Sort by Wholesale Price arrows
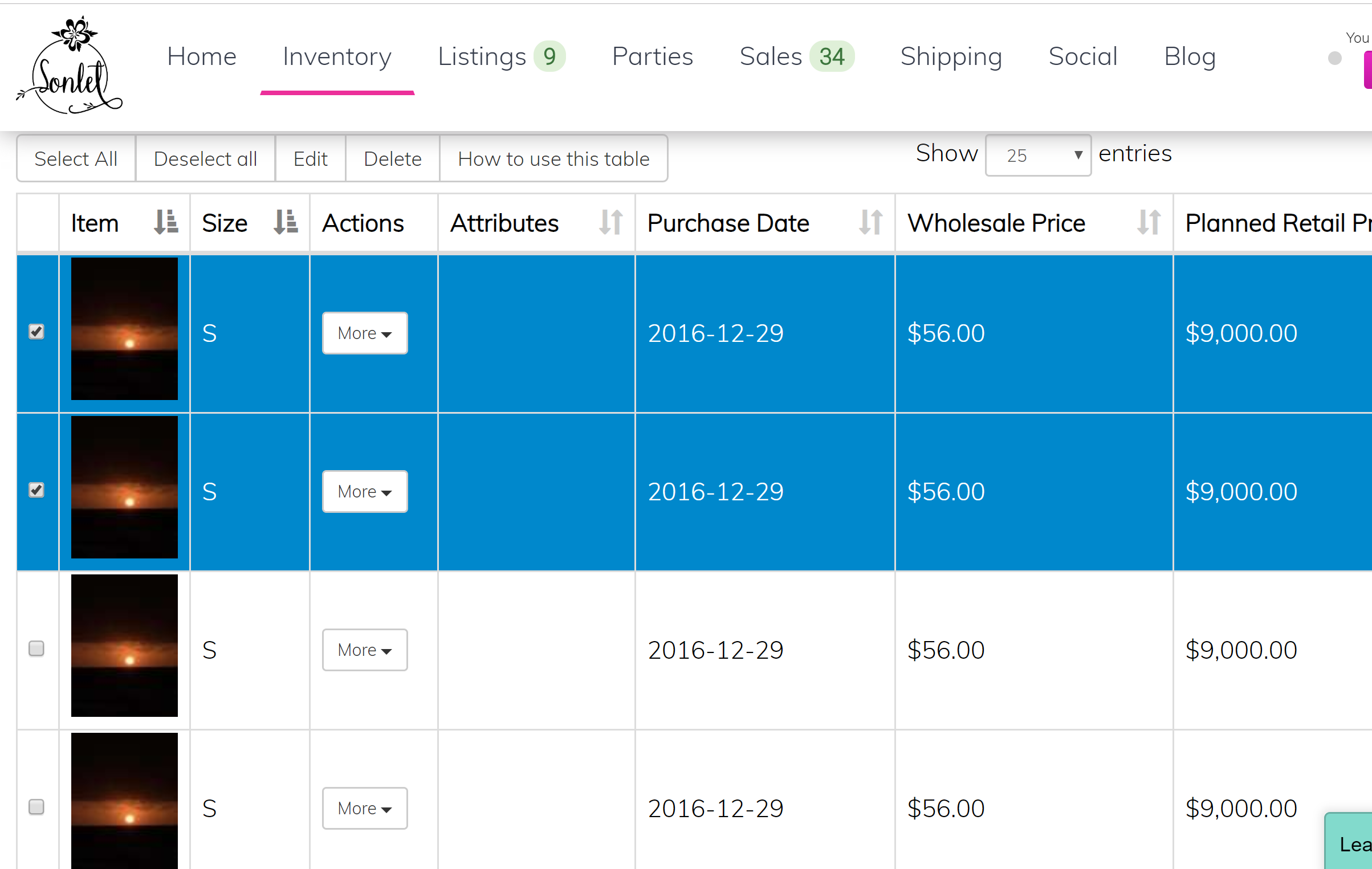The height and width of the screenshot is (869, 1372). tap(1149, 222)
